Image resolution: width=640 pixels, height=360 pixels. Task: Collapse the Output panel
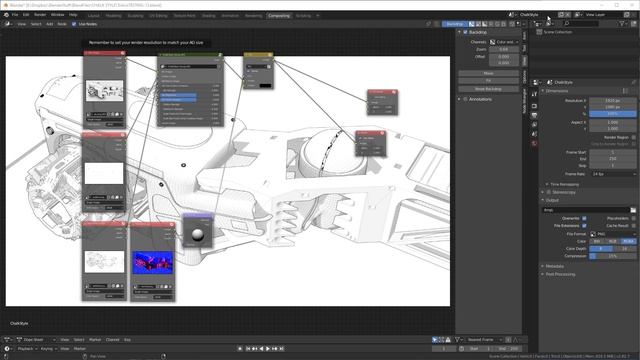pyautogui.click(x=543, y=200)
